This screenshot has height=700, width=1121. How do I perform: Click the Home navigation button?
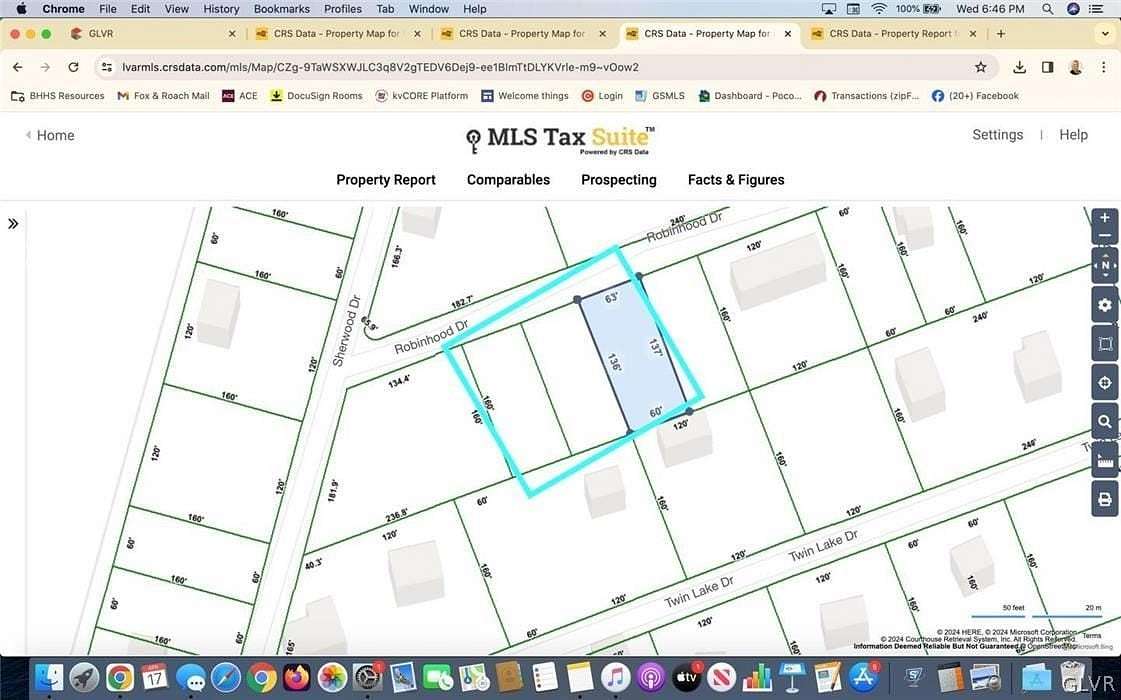pyautogui.click(x=48, y=134)
